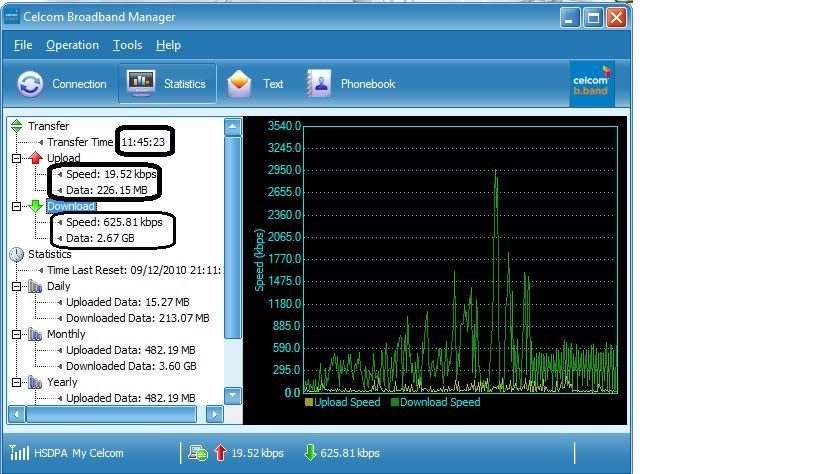The image size is (819, 474).
Task: Click the red upload arrow in status bar
Action: point(220,453)
